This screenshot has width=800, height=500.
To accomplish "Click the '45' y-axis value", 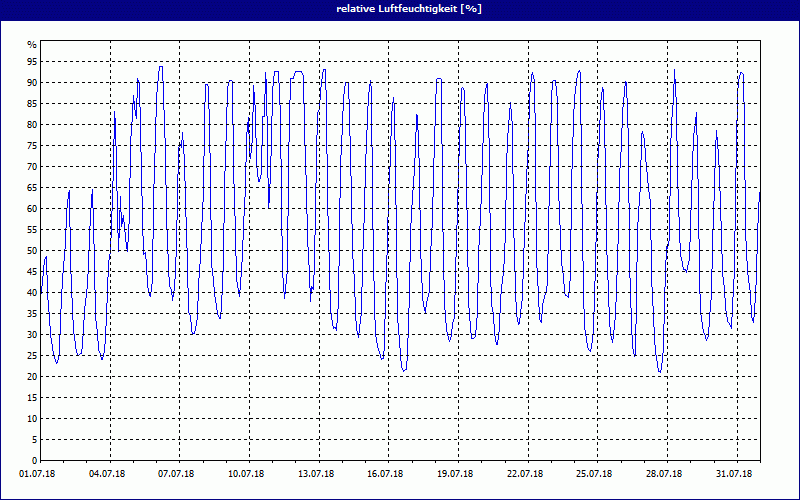I will (x=32, y=271).
